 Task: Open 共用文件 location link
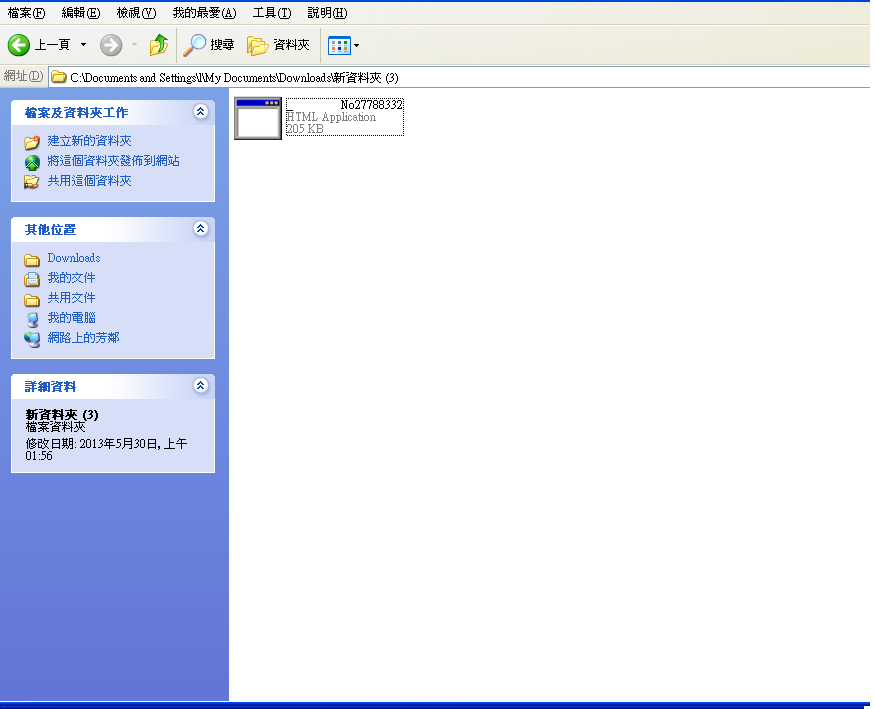point(71,298)
